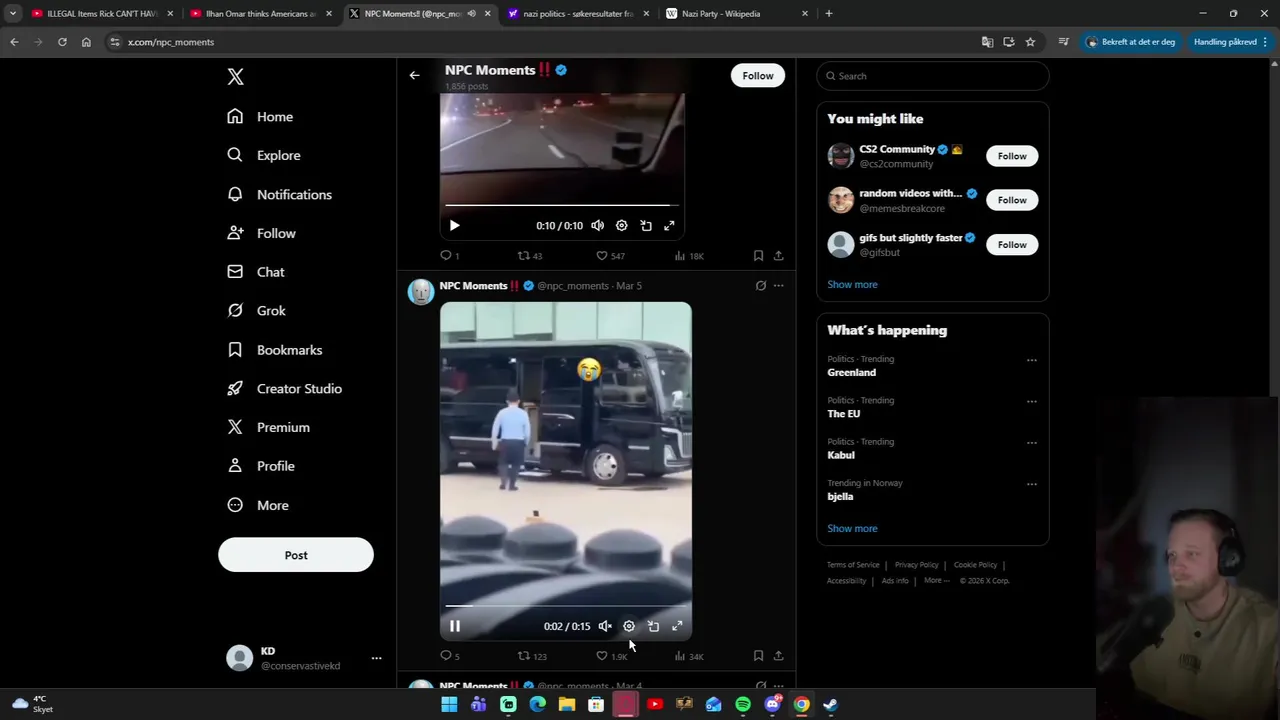Like the Mar 5 post with 1.9K likes

pos(611,656)
